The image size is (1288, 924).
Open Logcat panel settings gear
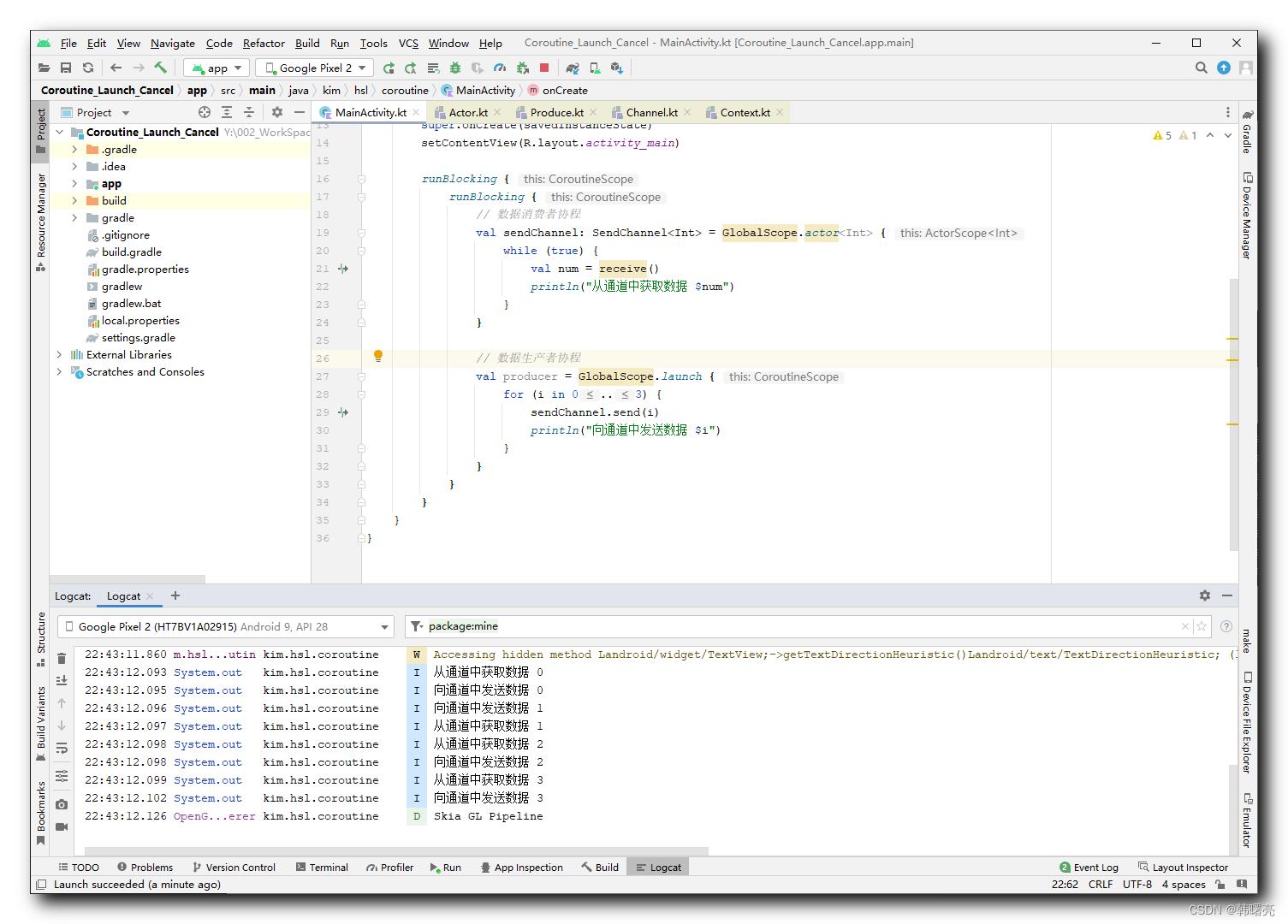click(1205, 595)
